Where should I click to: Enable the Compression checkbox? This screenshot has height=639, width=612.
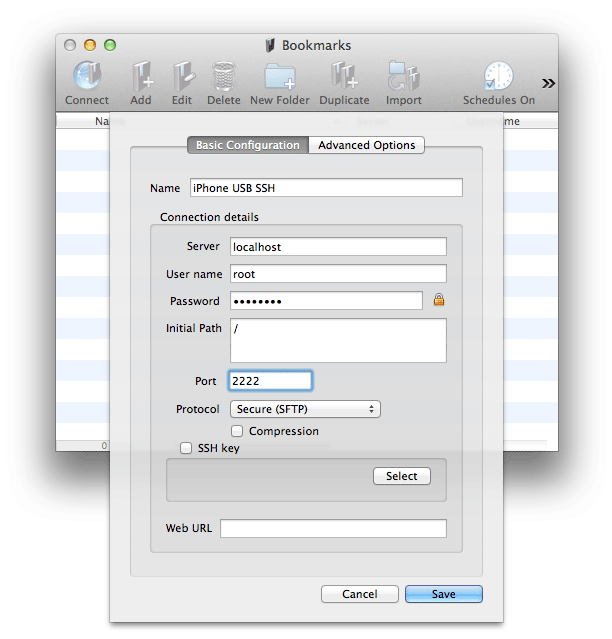pos(238,431)
